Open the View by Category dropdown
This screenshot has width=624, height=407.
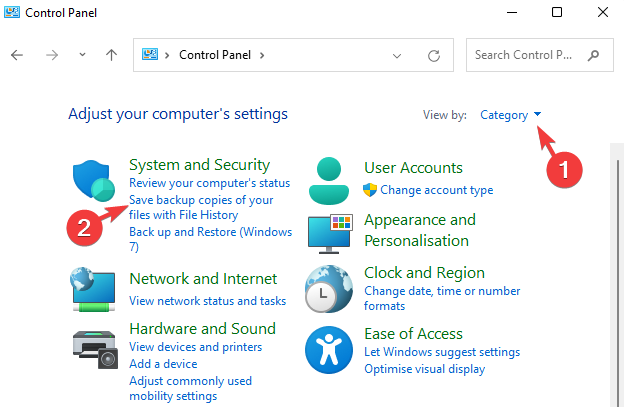point(510,115)
